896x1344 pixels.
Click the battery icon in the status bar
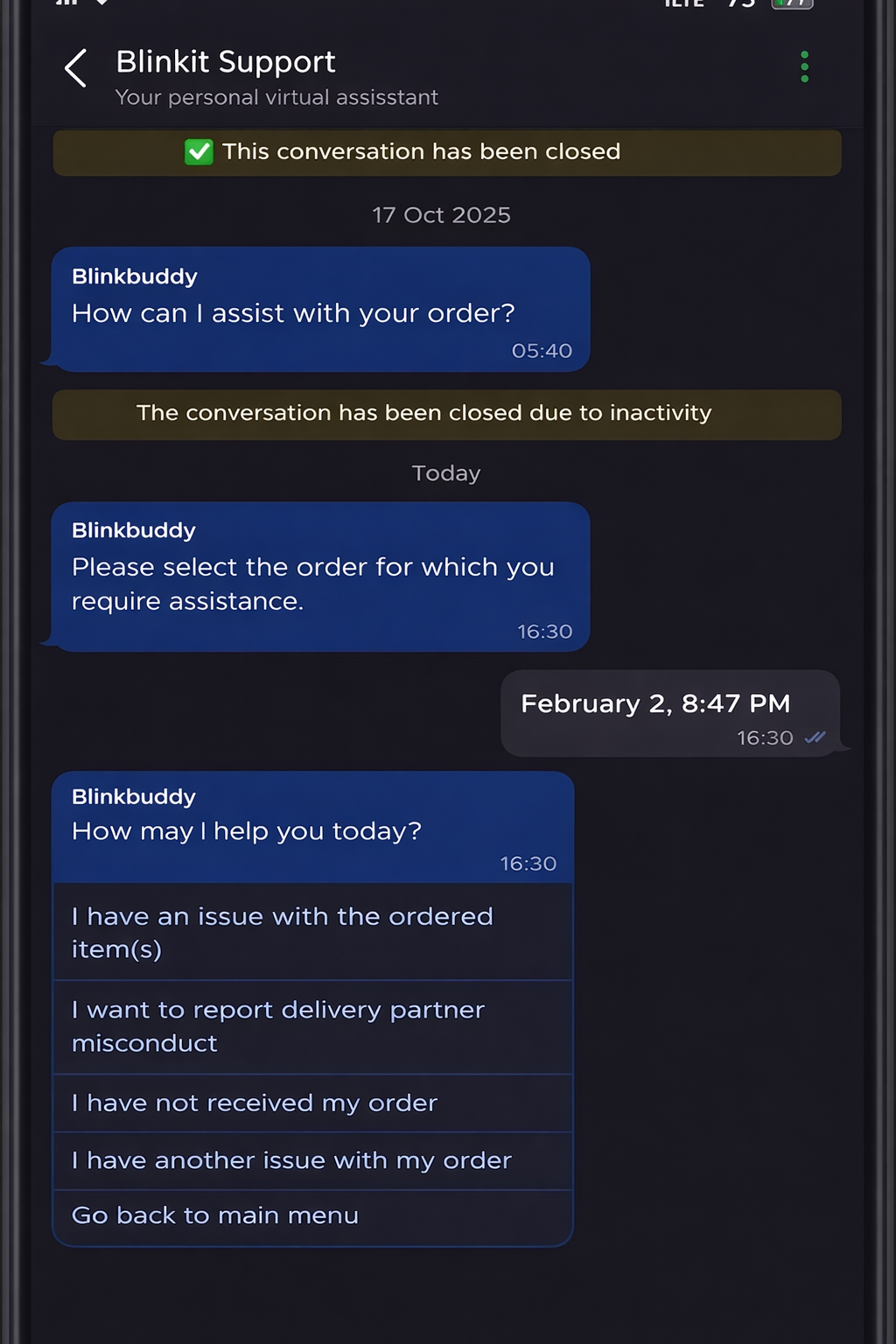click(x=790, y=4)
